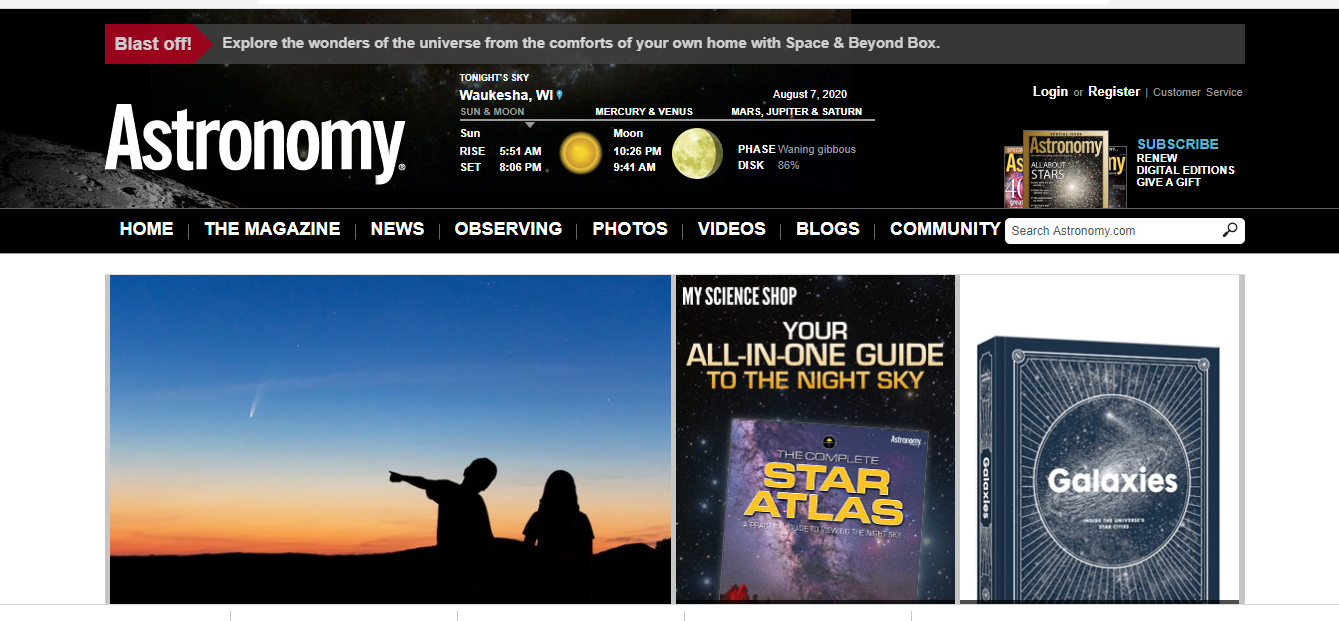Click the Subscribe link
This screenshot has height=621, width=1339.
pos(1178,144)
